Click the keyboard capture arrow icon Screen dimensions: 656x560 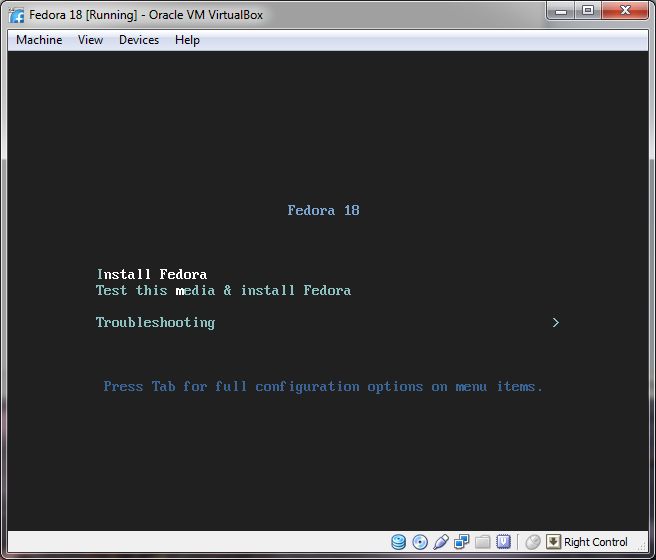[x=553, y=542]
